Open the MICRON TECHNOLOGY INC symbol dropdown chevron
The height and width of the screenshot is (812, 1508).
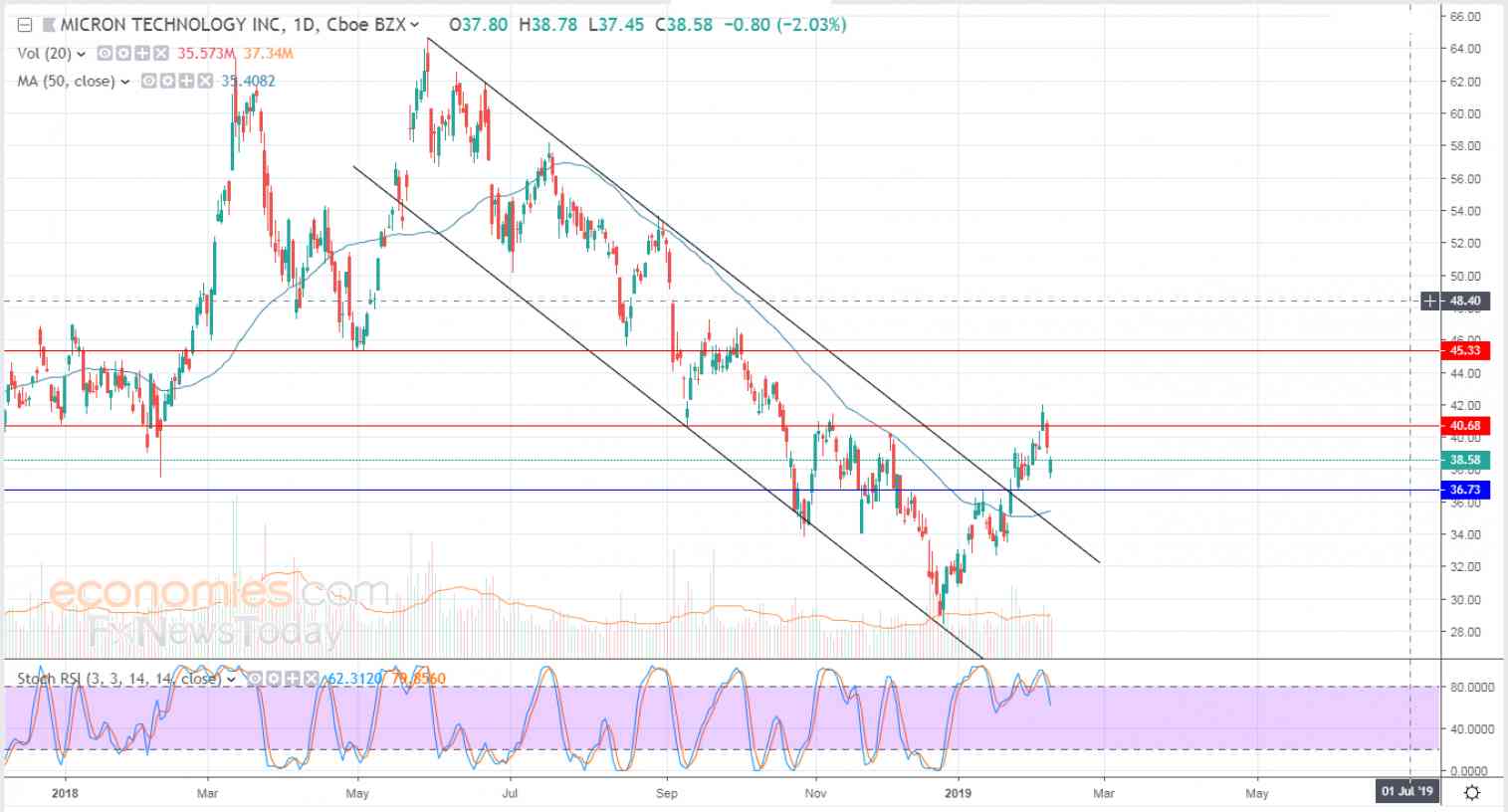pyautogui.click(x=415, y=25)
